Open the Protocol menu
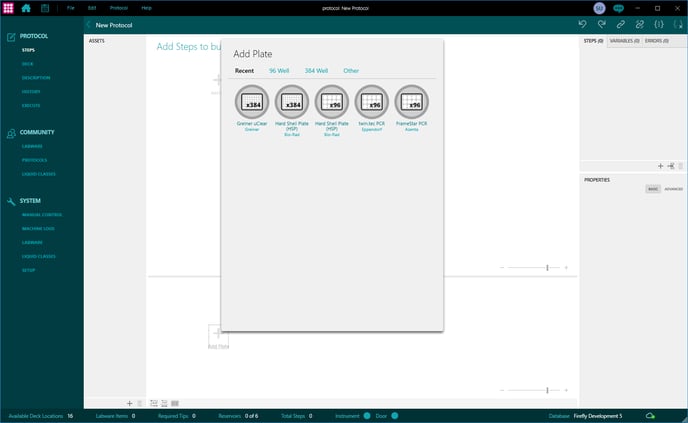Viewport: 688px width, 423px height. click(119, 8)
